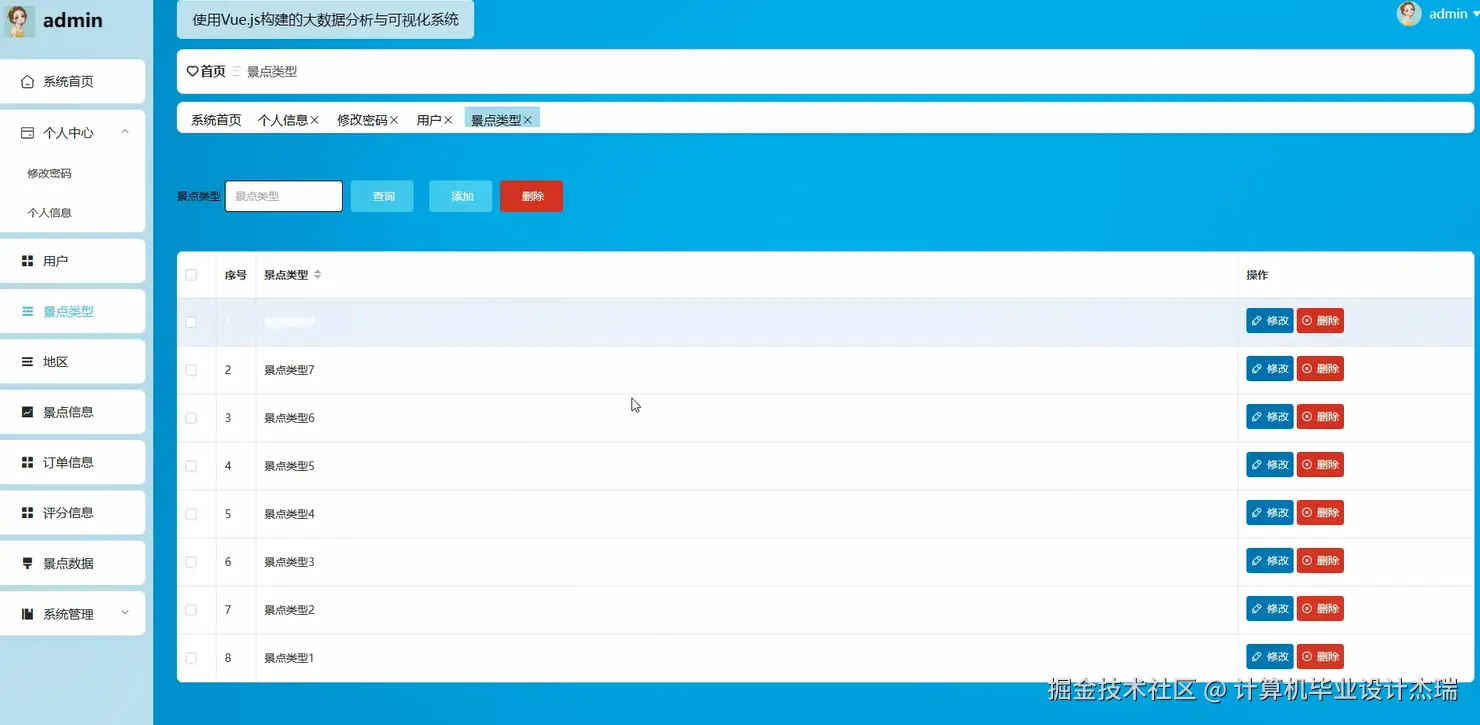Image resolution: width=1480 pixels, height=725 pixels.
Task: Close the 用户 tab with its X
Action: pos(448,120)
